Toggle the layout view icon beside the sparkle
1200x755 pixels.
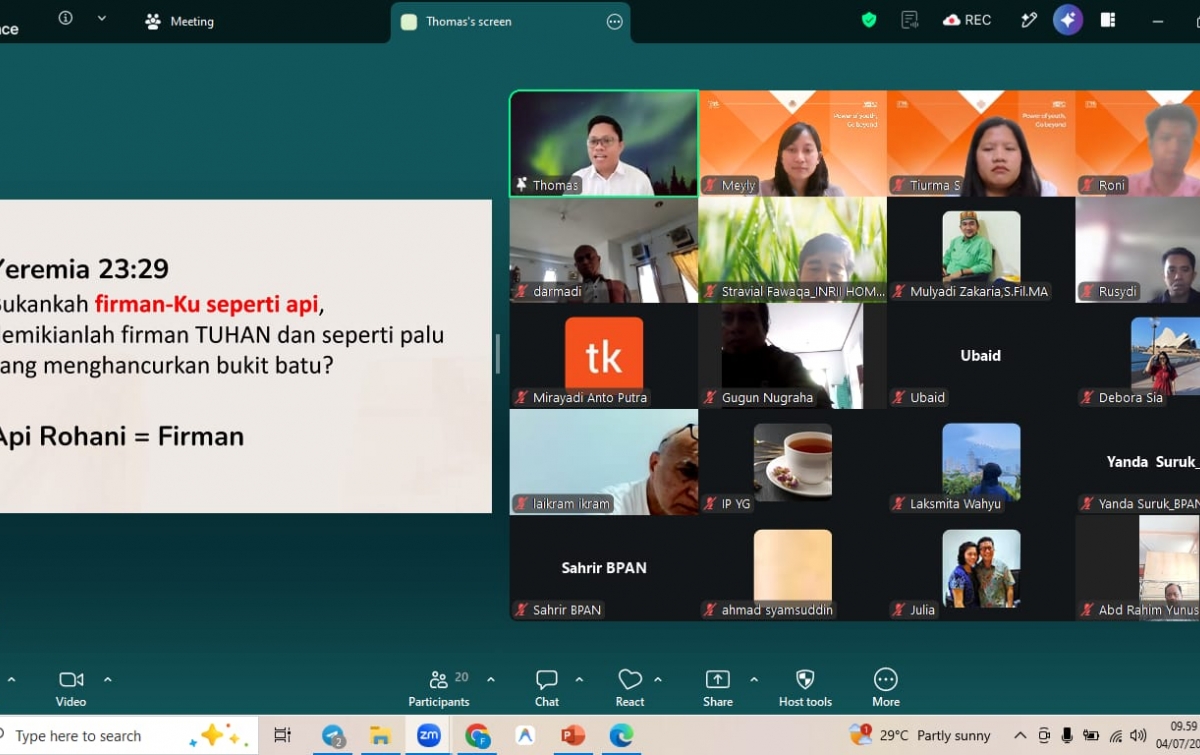(1108, 20)
